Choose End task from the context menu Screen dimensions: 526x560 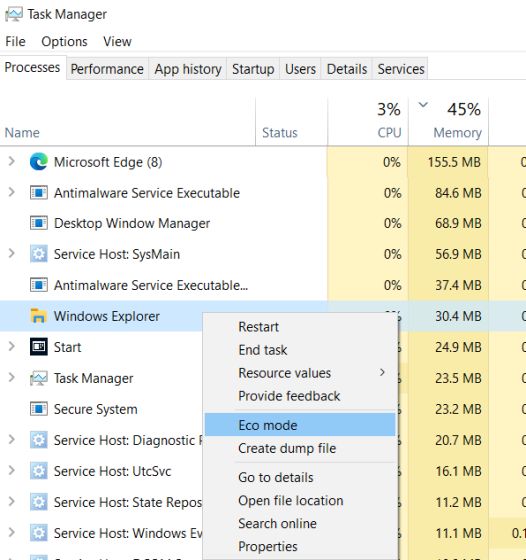pos(300,350)
